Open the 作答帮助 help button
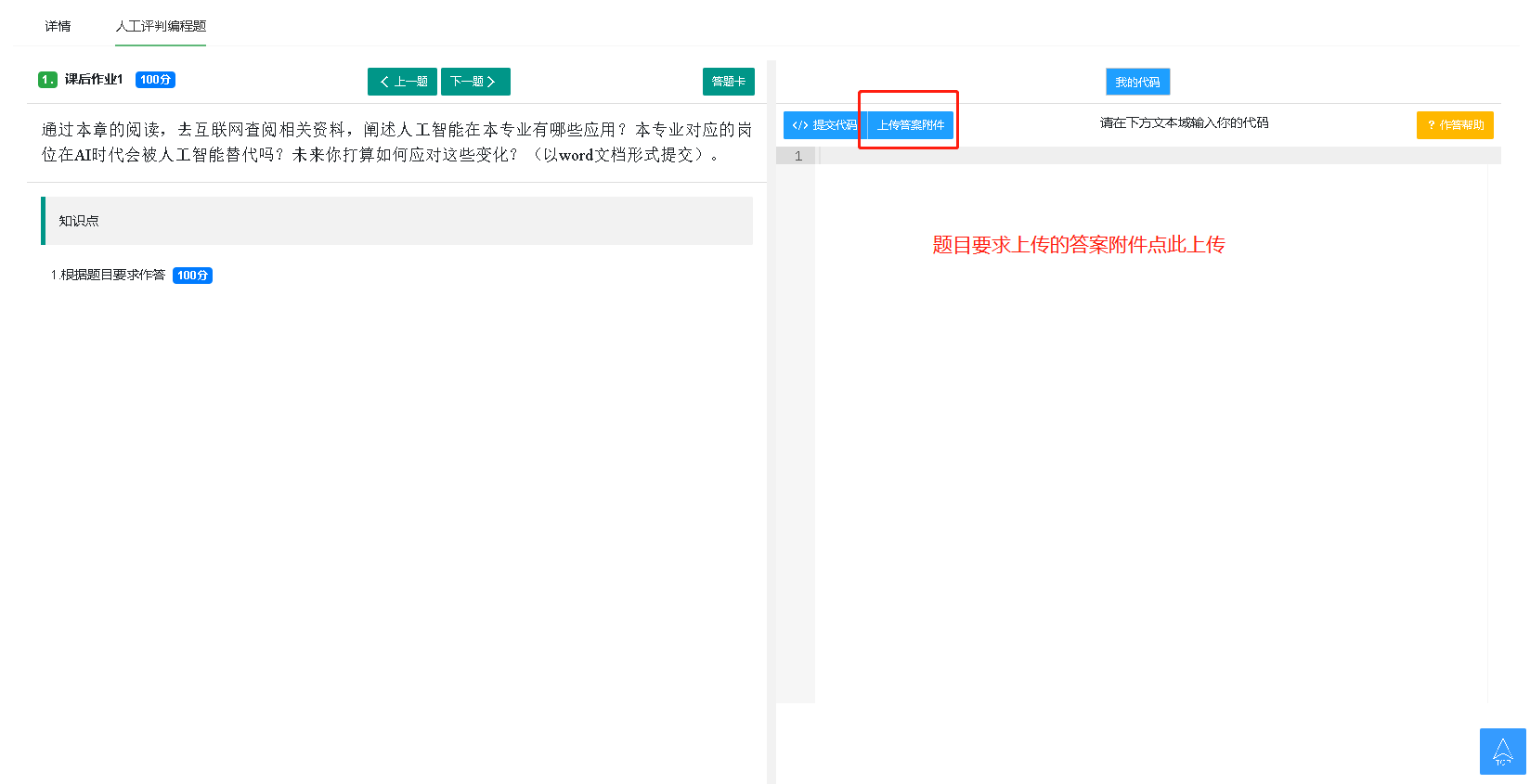The height and width of the screenshot is (784, 1530). (1454, 125)
